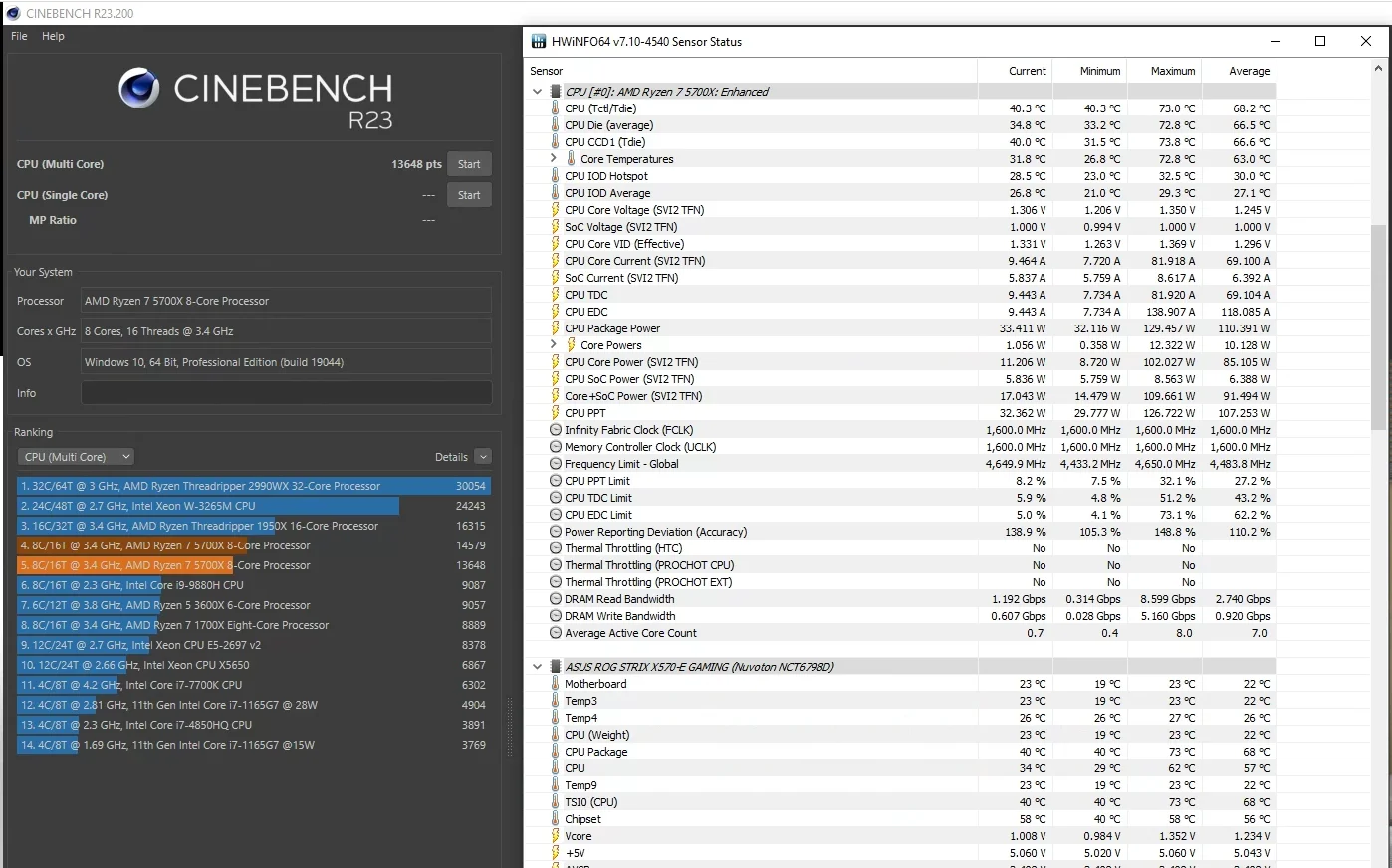
Task: Click the Maximum column header in HWiNFO64
Action: point(1164,71)
